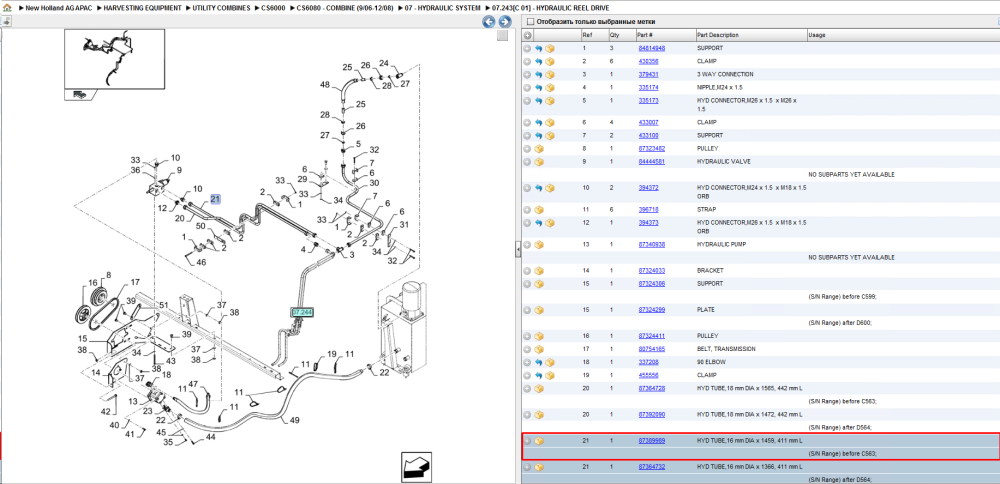Open HARVESTING EQUIPMENT breadcrumb
Screen dimensions: 1000x484
[142, 8]
